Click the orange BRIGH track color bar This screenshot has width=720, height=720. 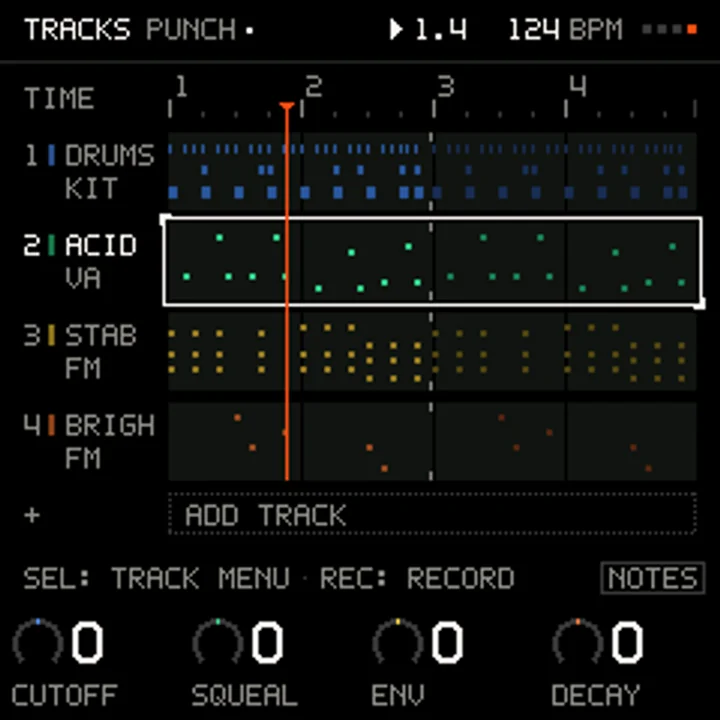click(x=52, y=425)
